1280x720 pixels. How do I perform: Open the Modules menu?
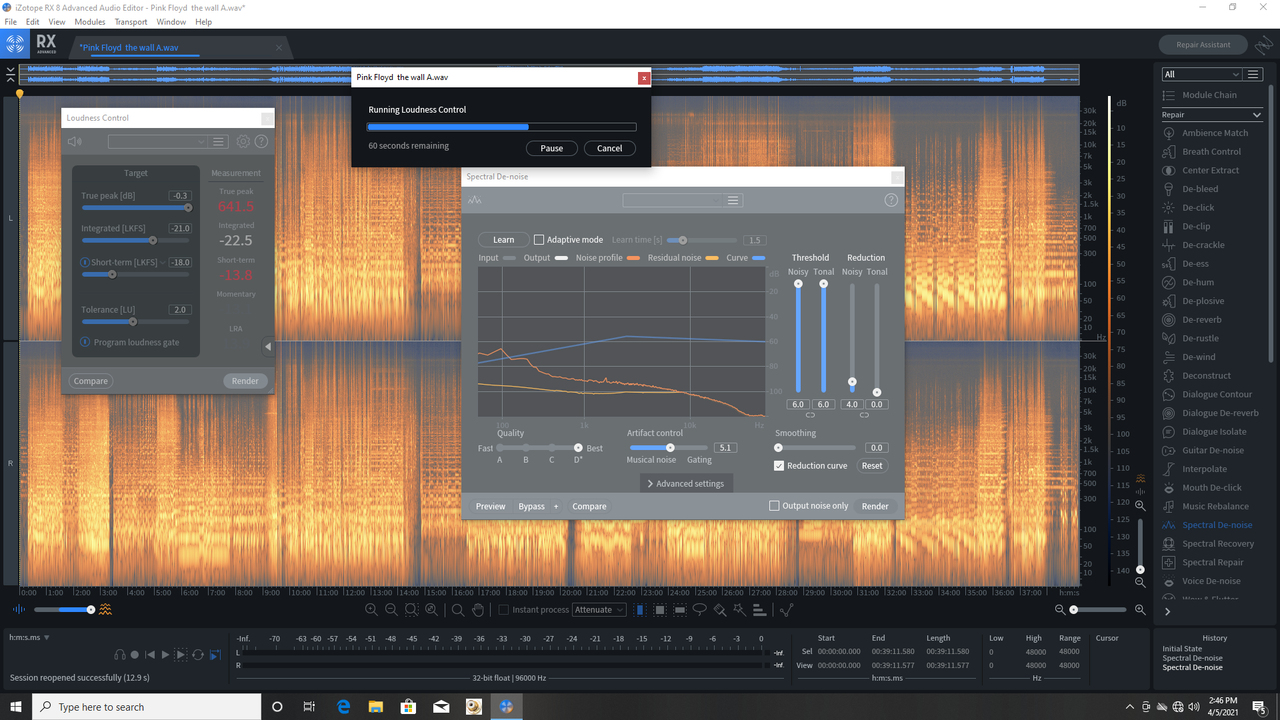(x=90, y=21)
